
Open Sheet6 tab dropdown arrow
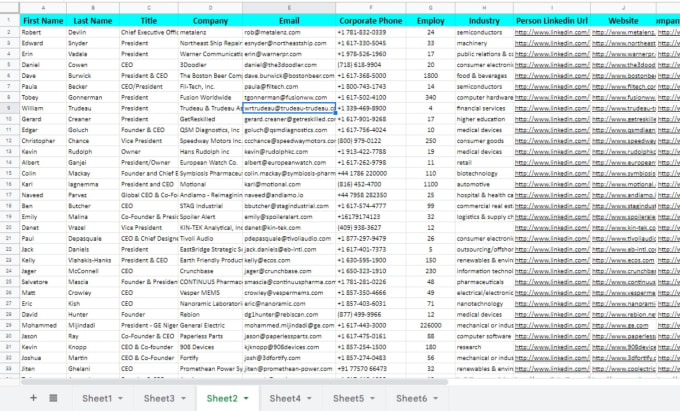click(435, 398)
